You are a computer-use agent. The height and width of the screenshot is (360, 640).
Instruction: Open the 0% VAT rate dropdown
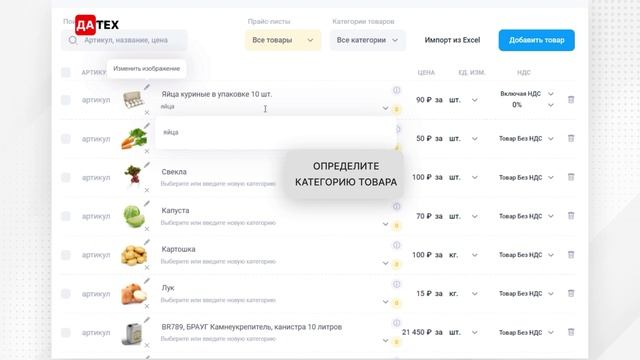coord(551,105)
